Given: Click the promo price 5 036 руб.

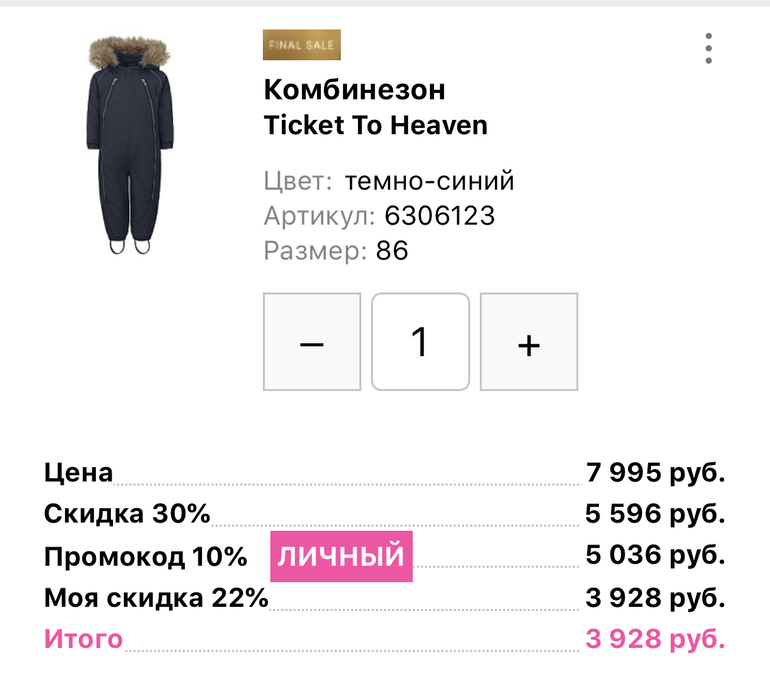Looking at the screenshot, I should click(x=655, y=556).
